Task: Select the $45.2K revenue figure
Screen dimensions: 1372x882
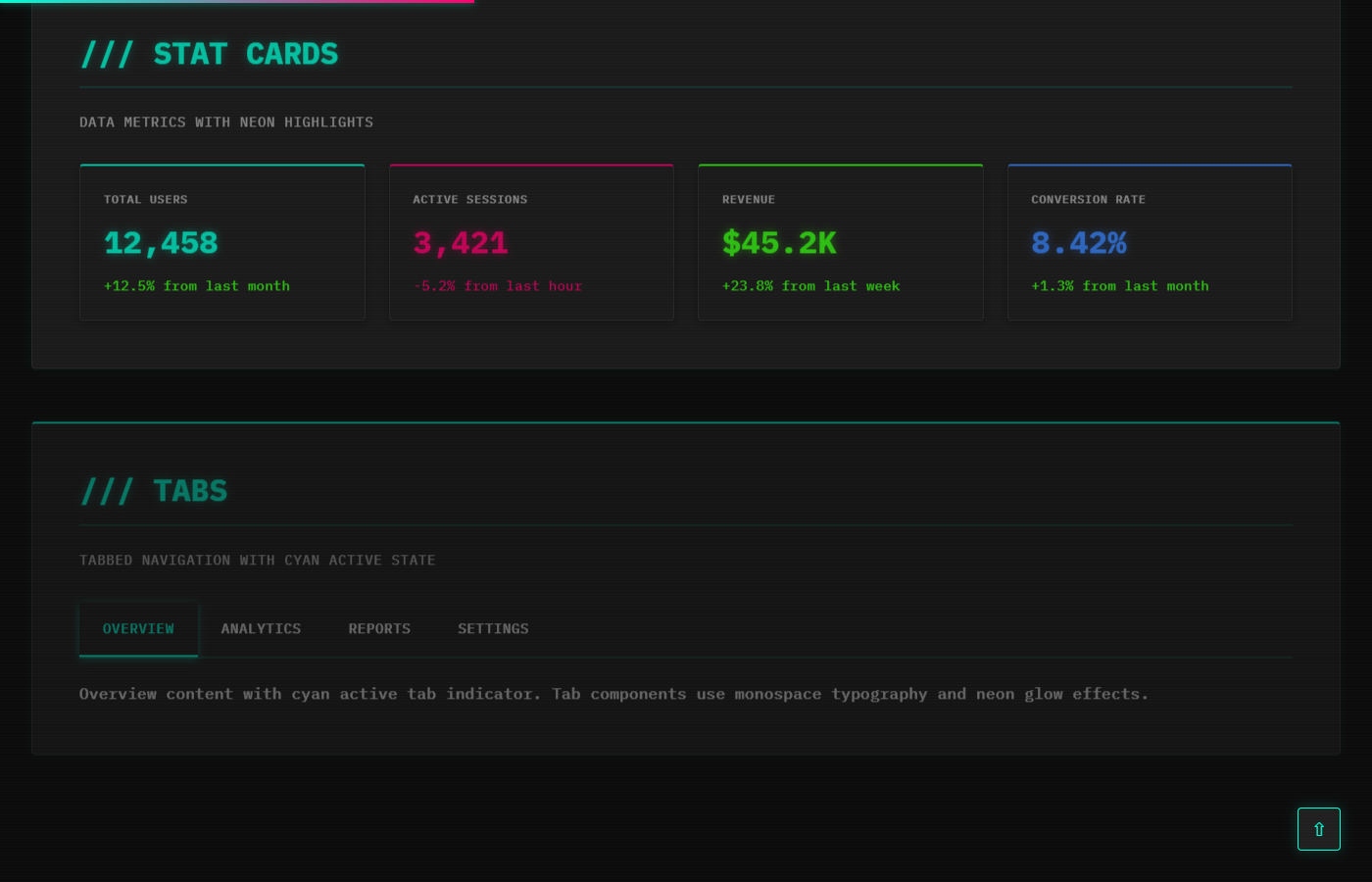Action: 779,243
